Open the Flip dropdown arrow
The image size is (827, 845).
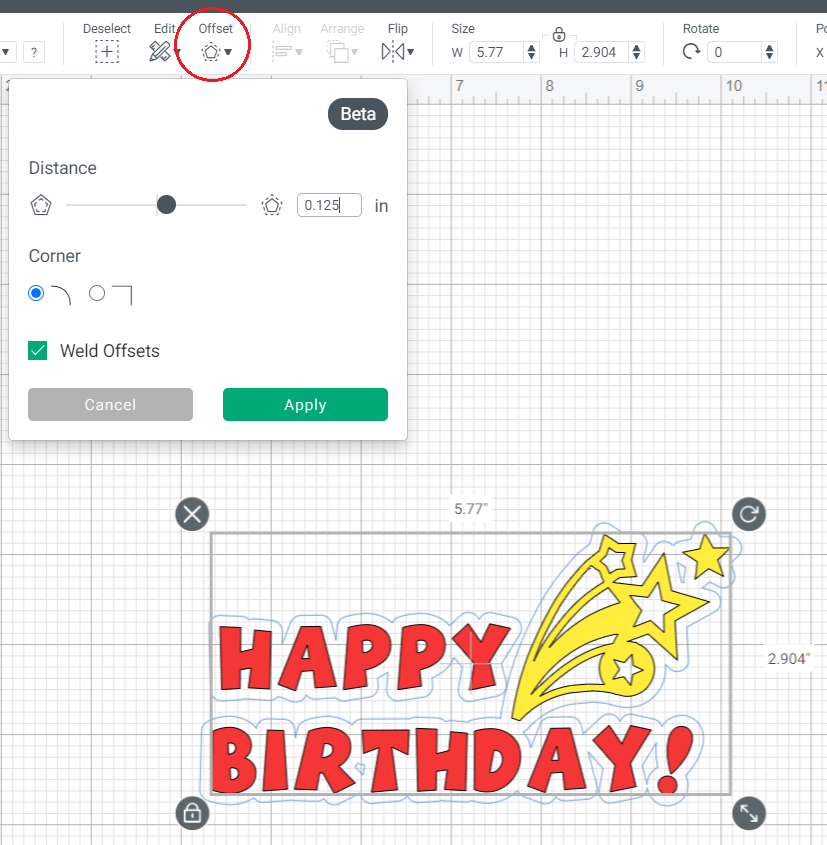(x=409, y=52)
